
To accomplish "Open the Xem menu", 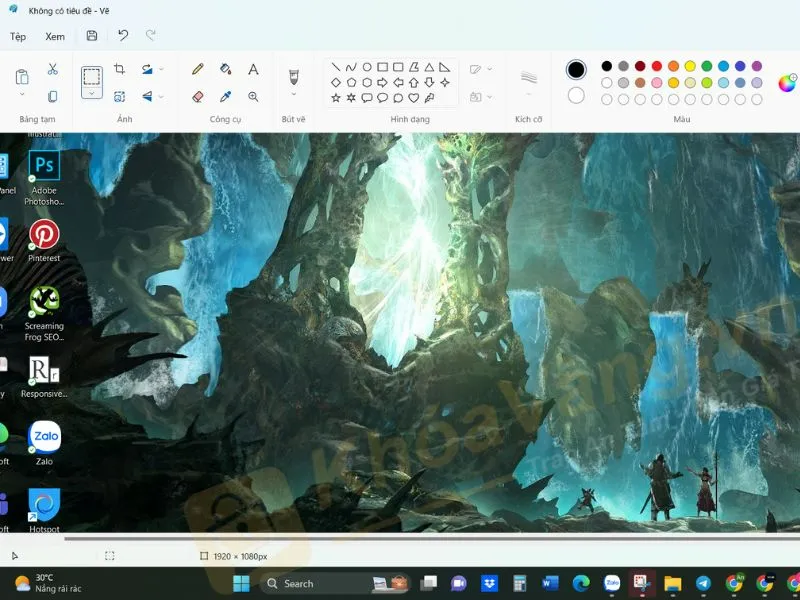I will tap(55, 36).
